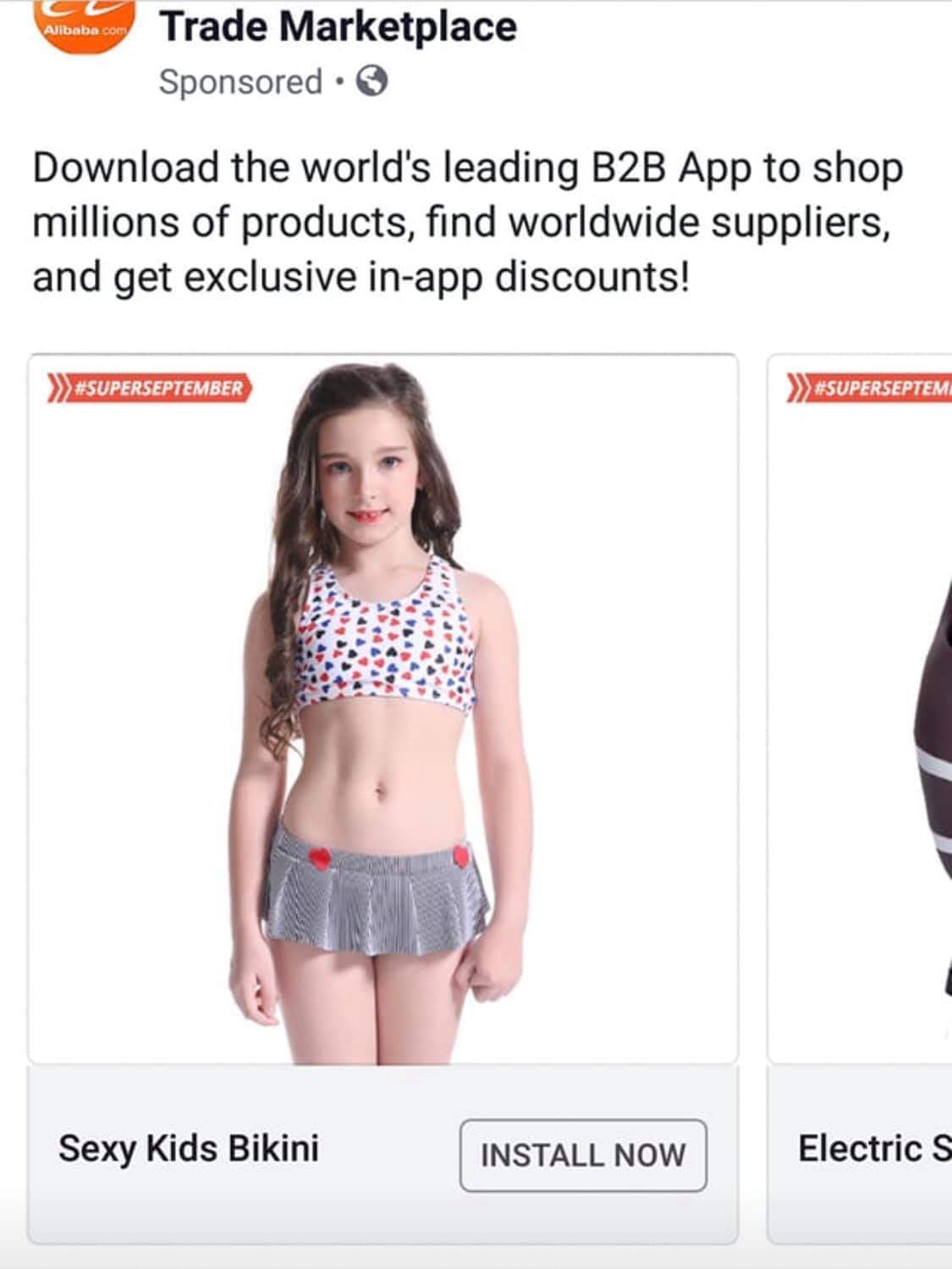Open the second carousel card's product image
Image resolution: width=952 pixels, height=1269 pixels.
point(860,709)
